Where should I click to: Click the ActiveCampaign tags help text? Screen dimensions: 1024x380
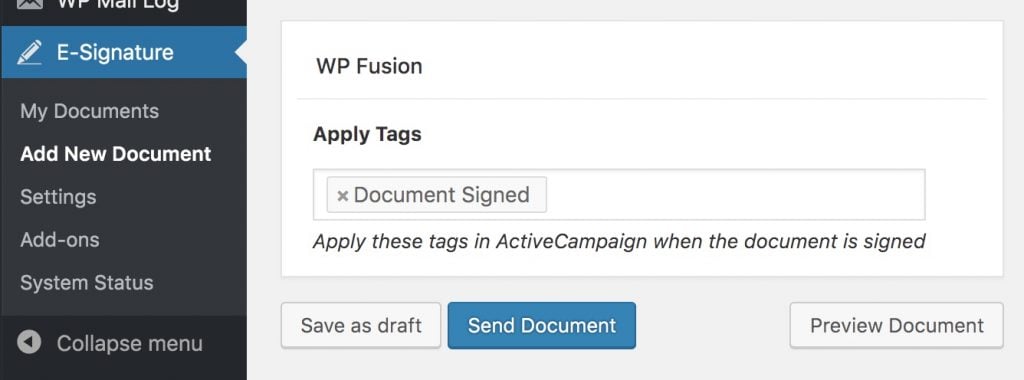click(x=619, y=242)
